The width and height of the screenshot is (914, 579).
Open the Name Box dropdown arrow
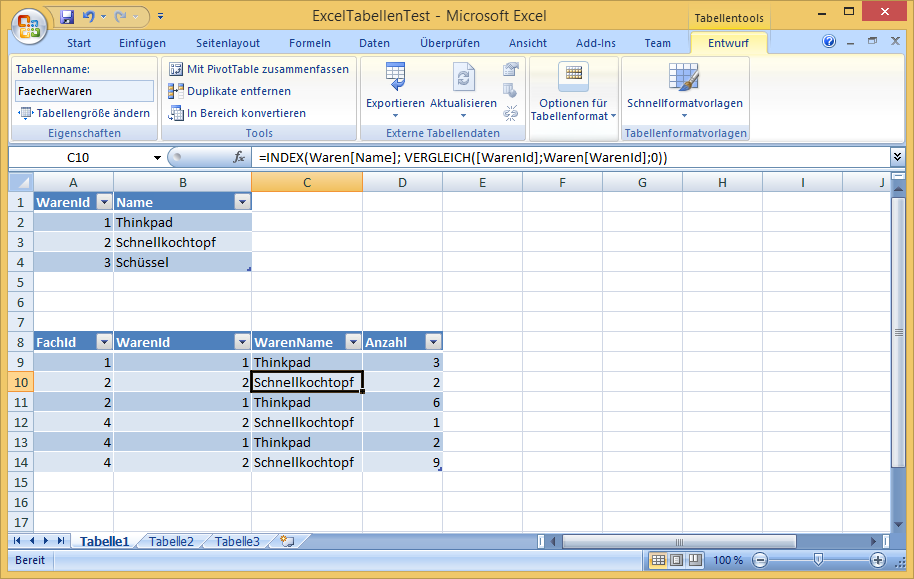pyautogui.click(x=157, y=157)
